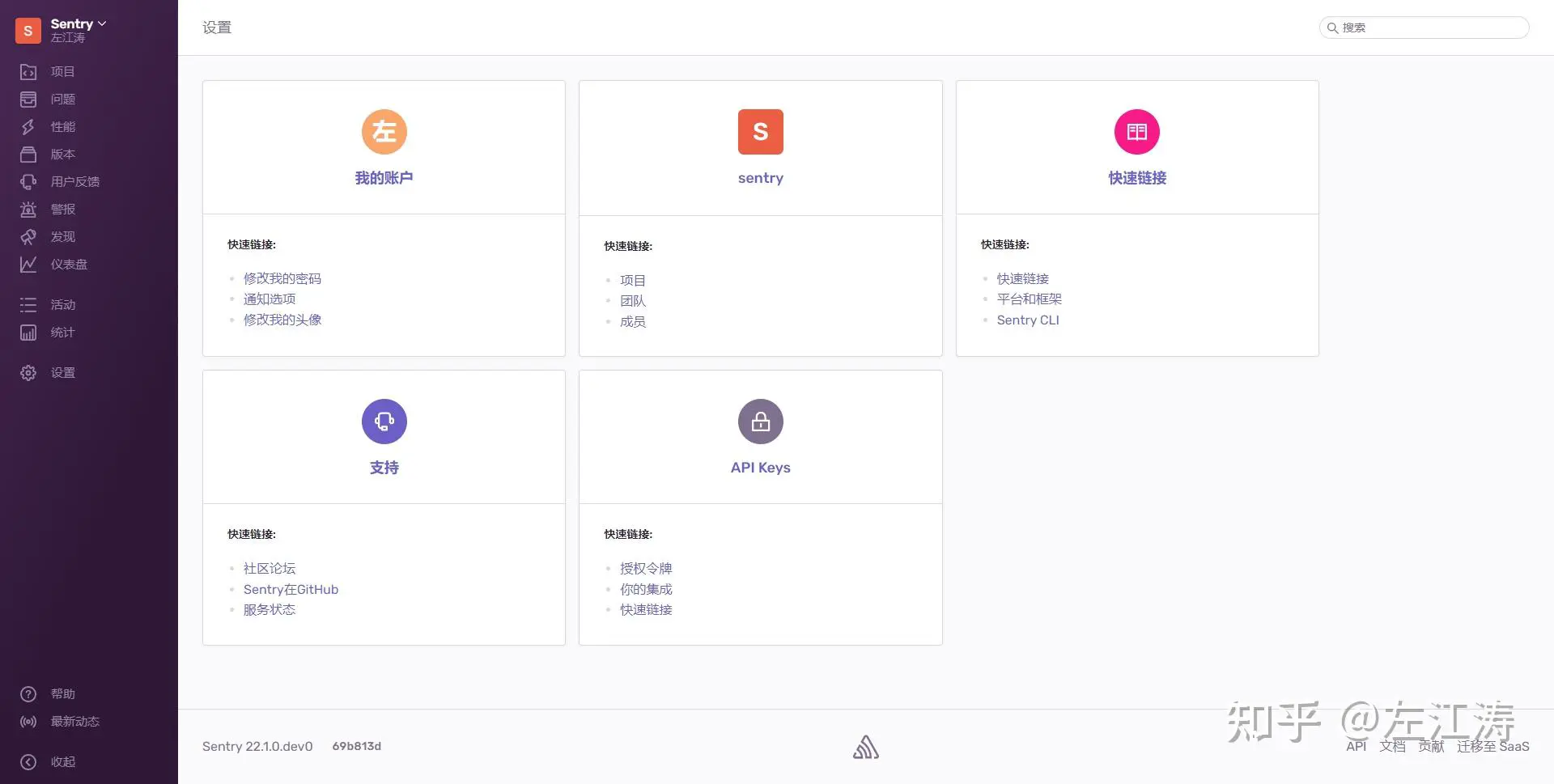Expand the Sentry organization dropdown

point(79,24)
